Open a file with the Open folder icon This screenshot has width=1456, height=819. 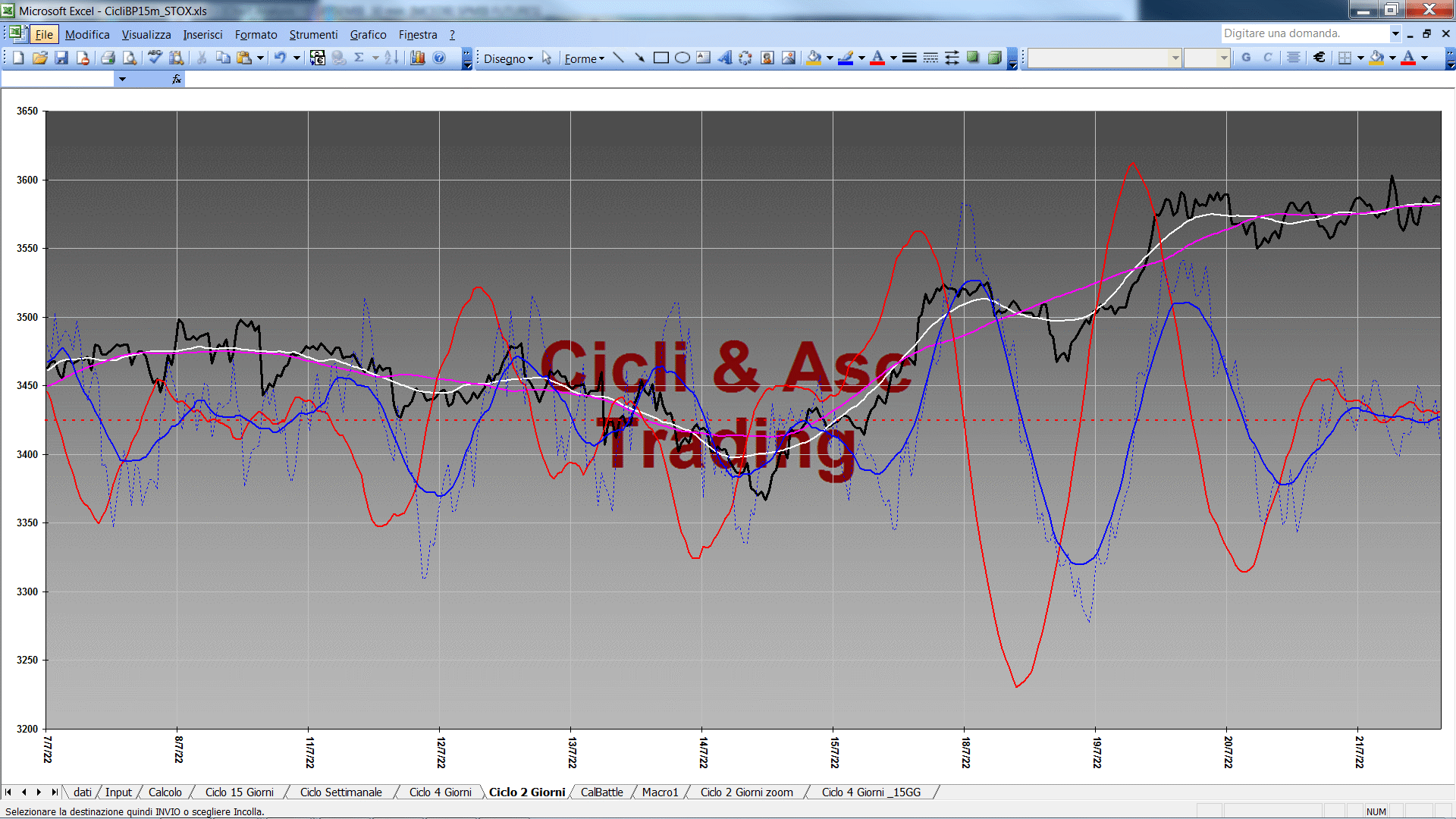point(40,58)
